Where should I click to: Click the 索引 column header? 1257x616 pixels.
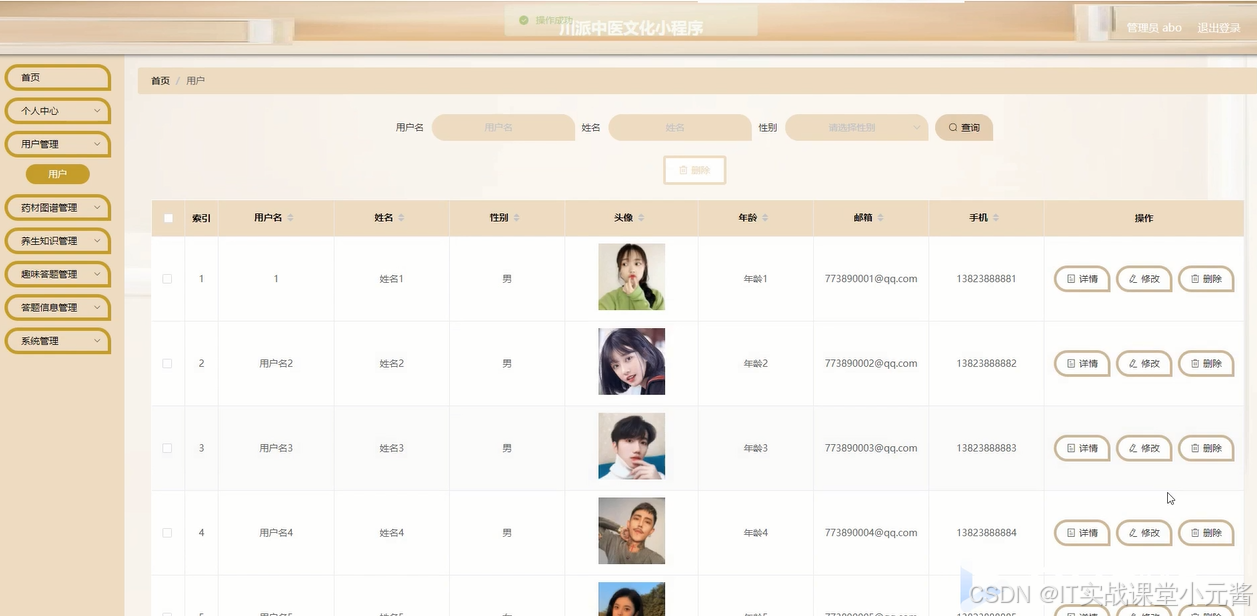coord(201,218)
